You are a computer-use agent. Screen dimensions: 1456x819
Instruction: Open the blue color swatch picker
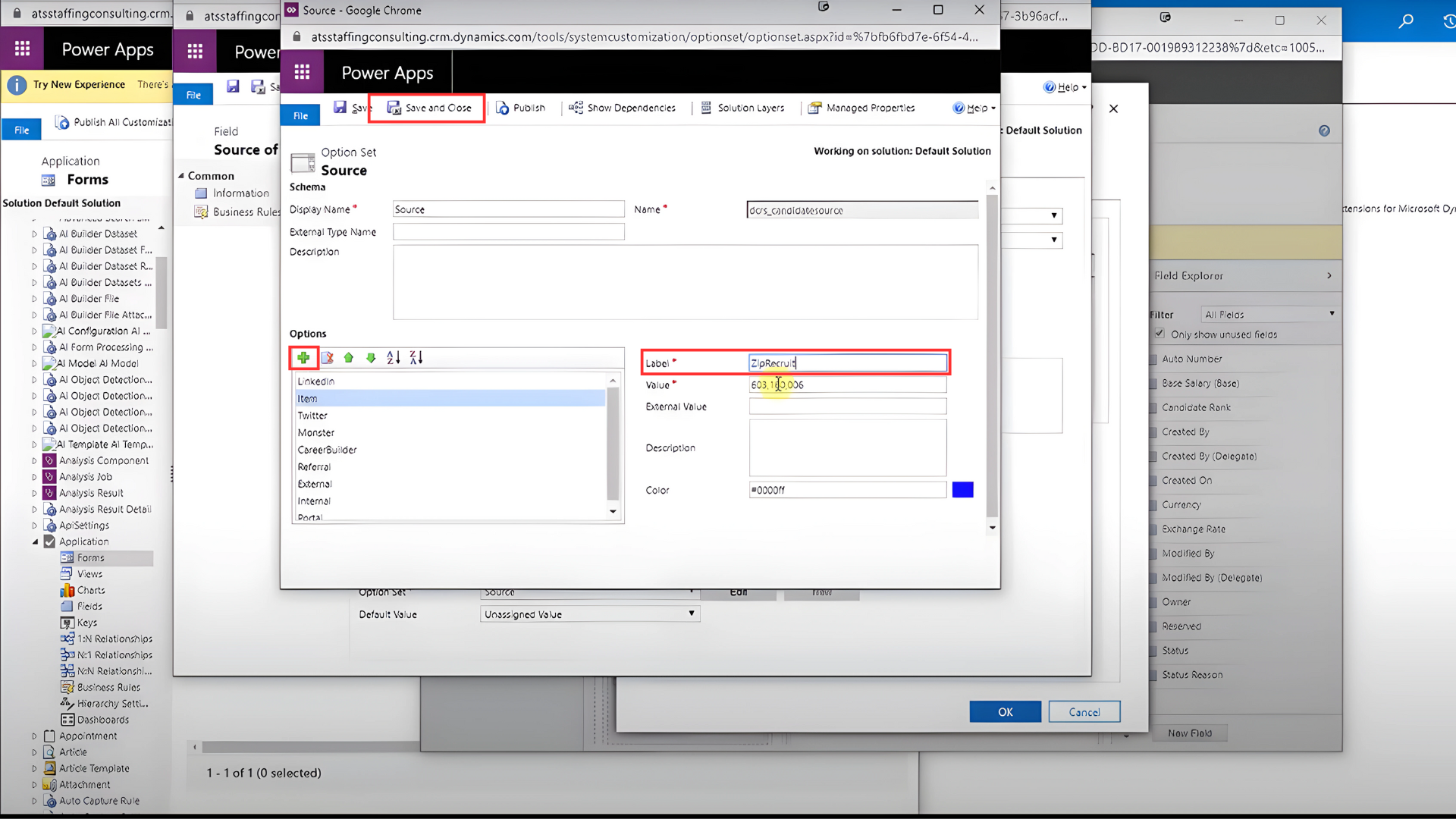[962, 490]
